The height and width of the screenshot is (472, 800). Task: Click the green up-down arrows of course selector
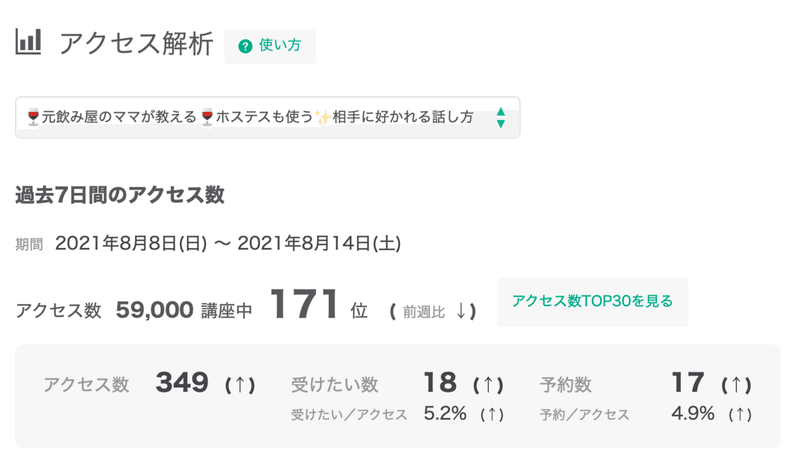(x=501, y=117)
